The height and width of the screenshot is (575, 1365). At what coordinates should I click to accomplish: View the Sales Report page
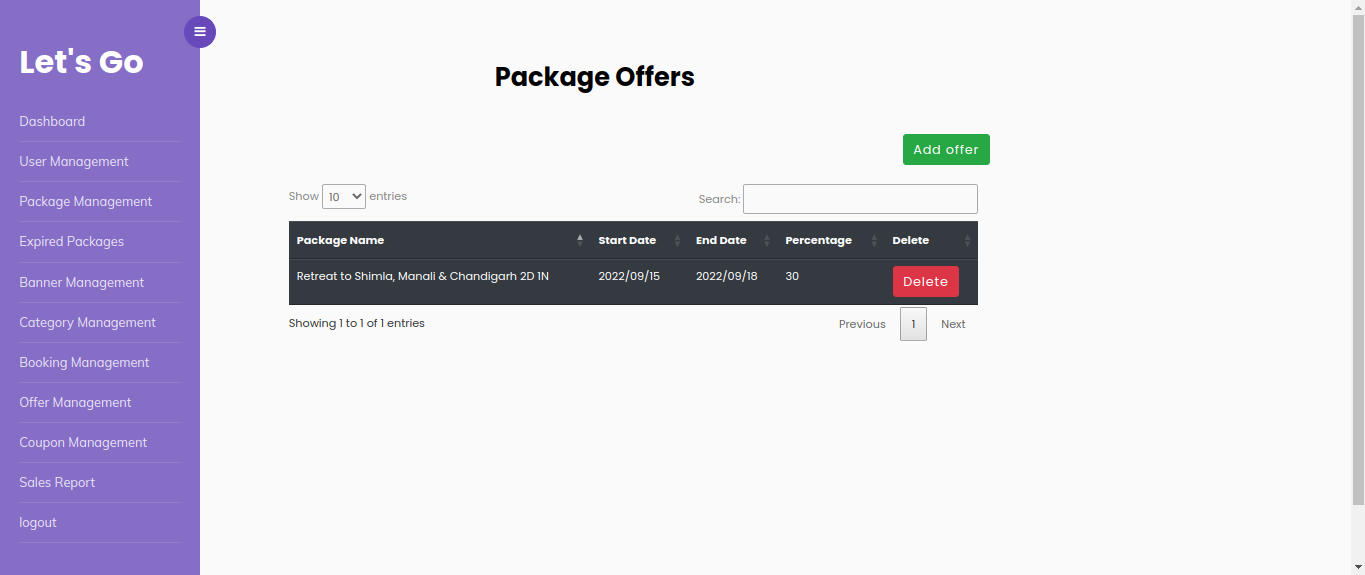(x=57, y=482)
